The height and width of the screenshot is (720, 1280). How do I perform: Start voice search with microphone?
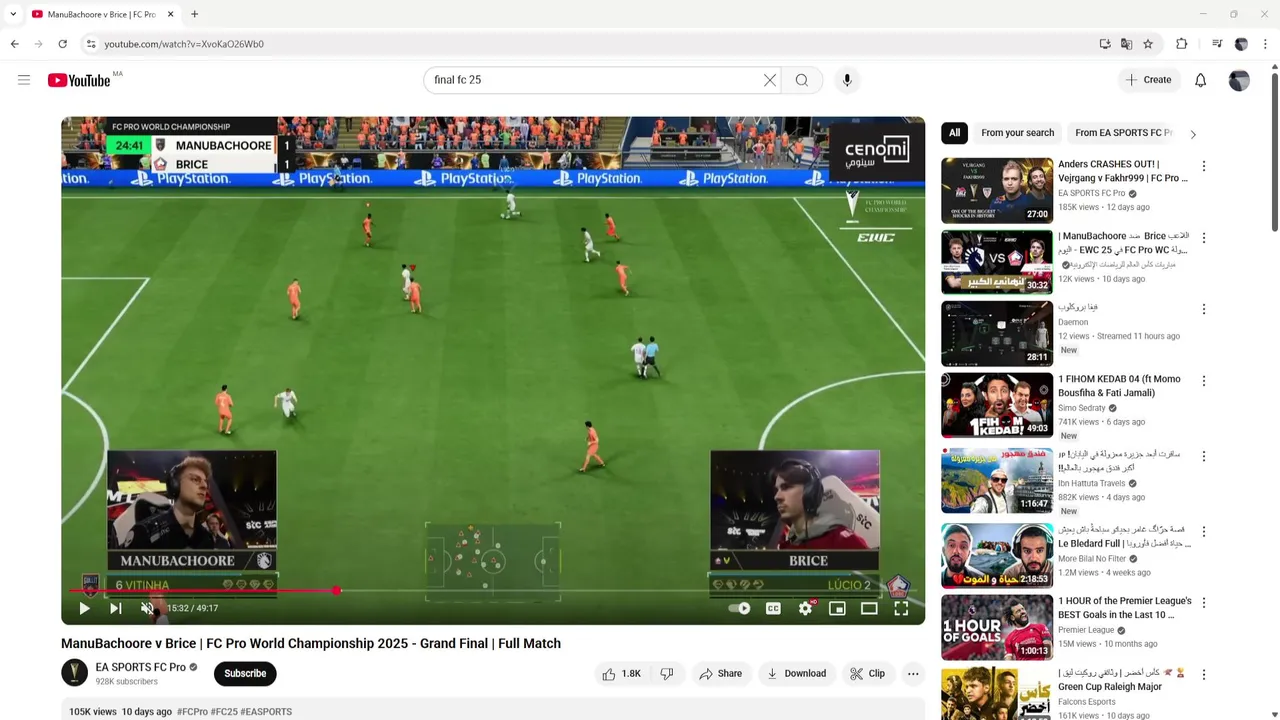tap(847, 80)
